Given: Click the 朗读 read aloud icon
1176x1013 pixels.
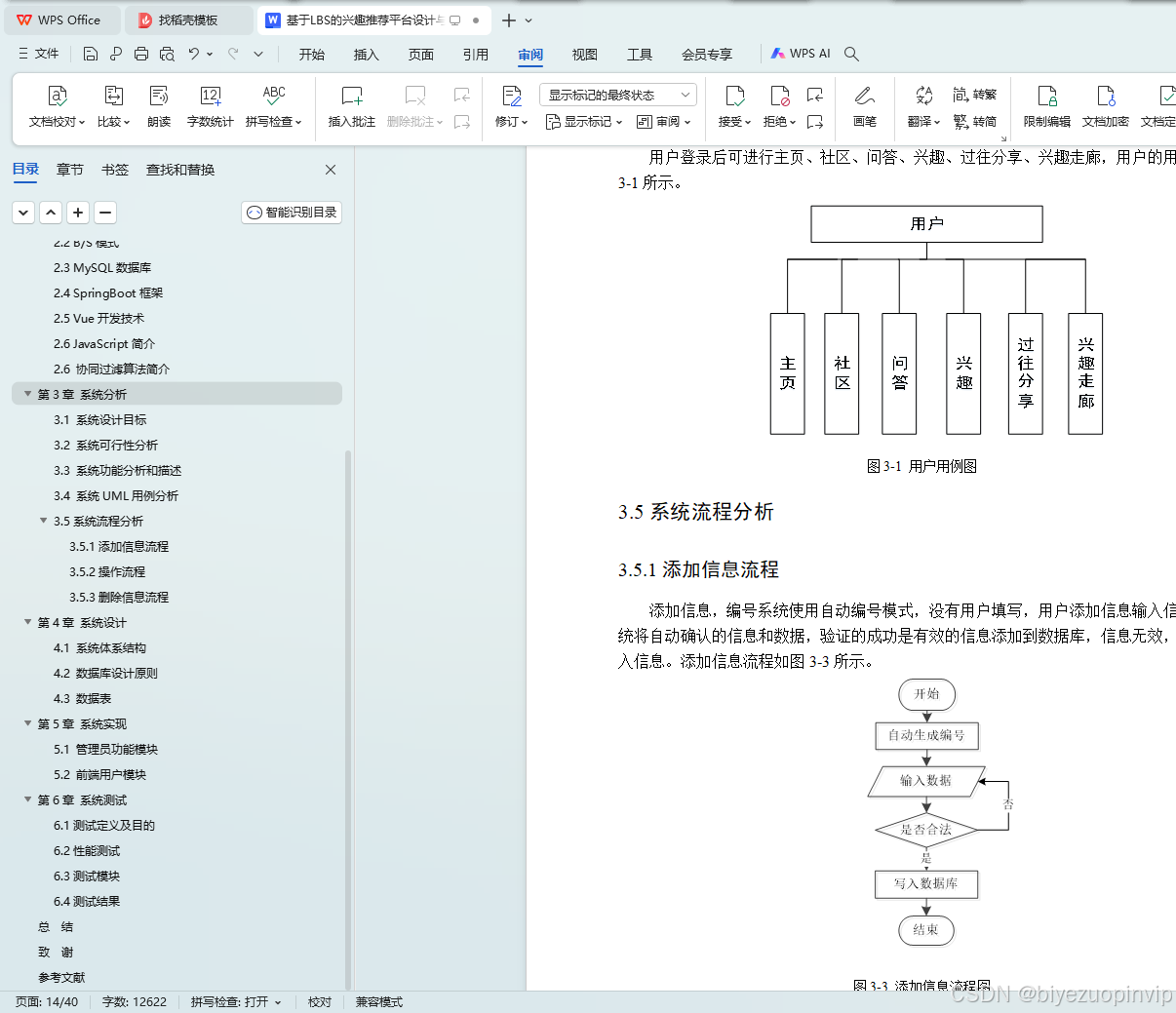Looking at the screenshot, I should [x=159, y=96].
